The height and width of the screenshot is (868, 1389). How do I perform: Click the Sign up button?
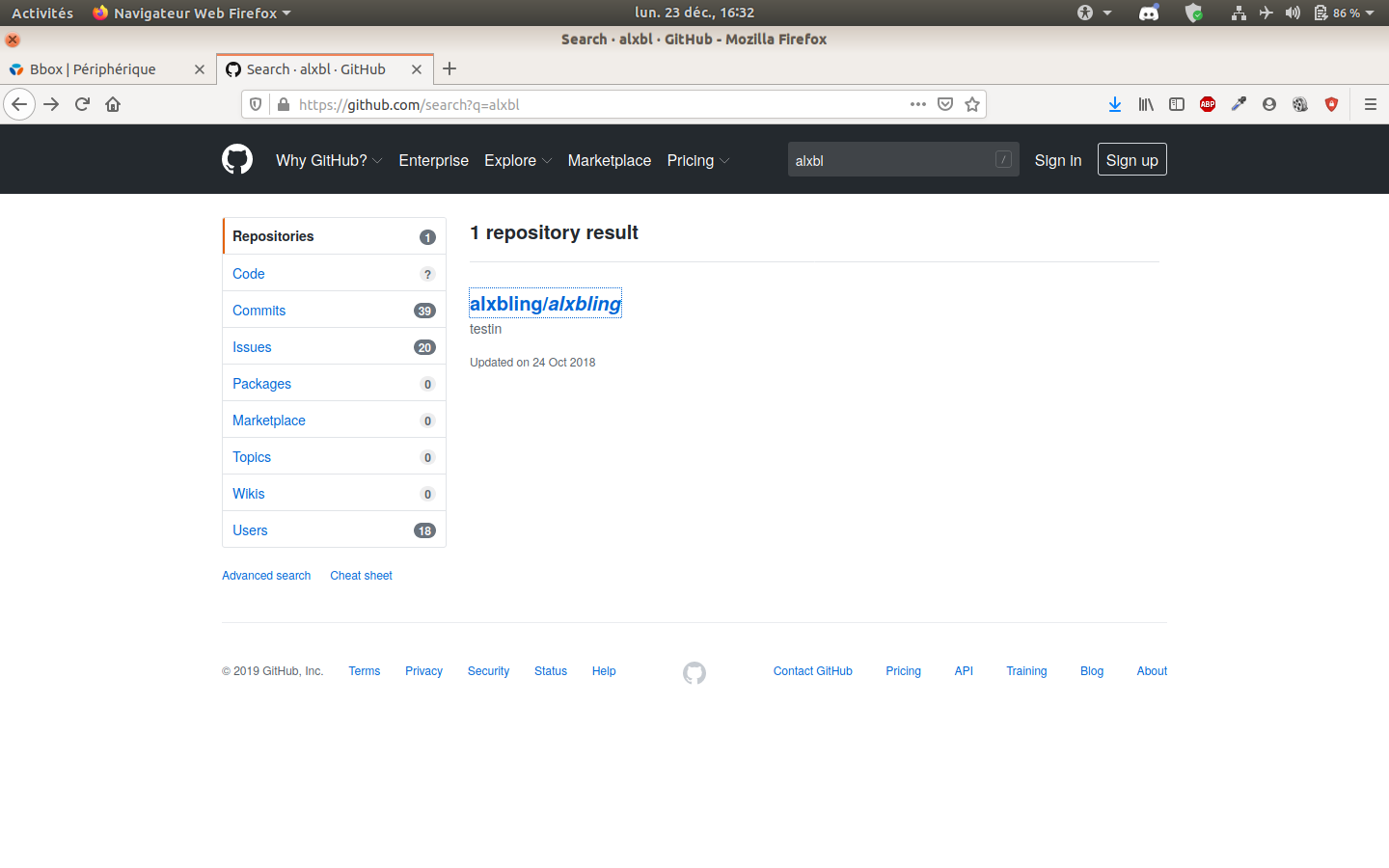(1132, 160)
